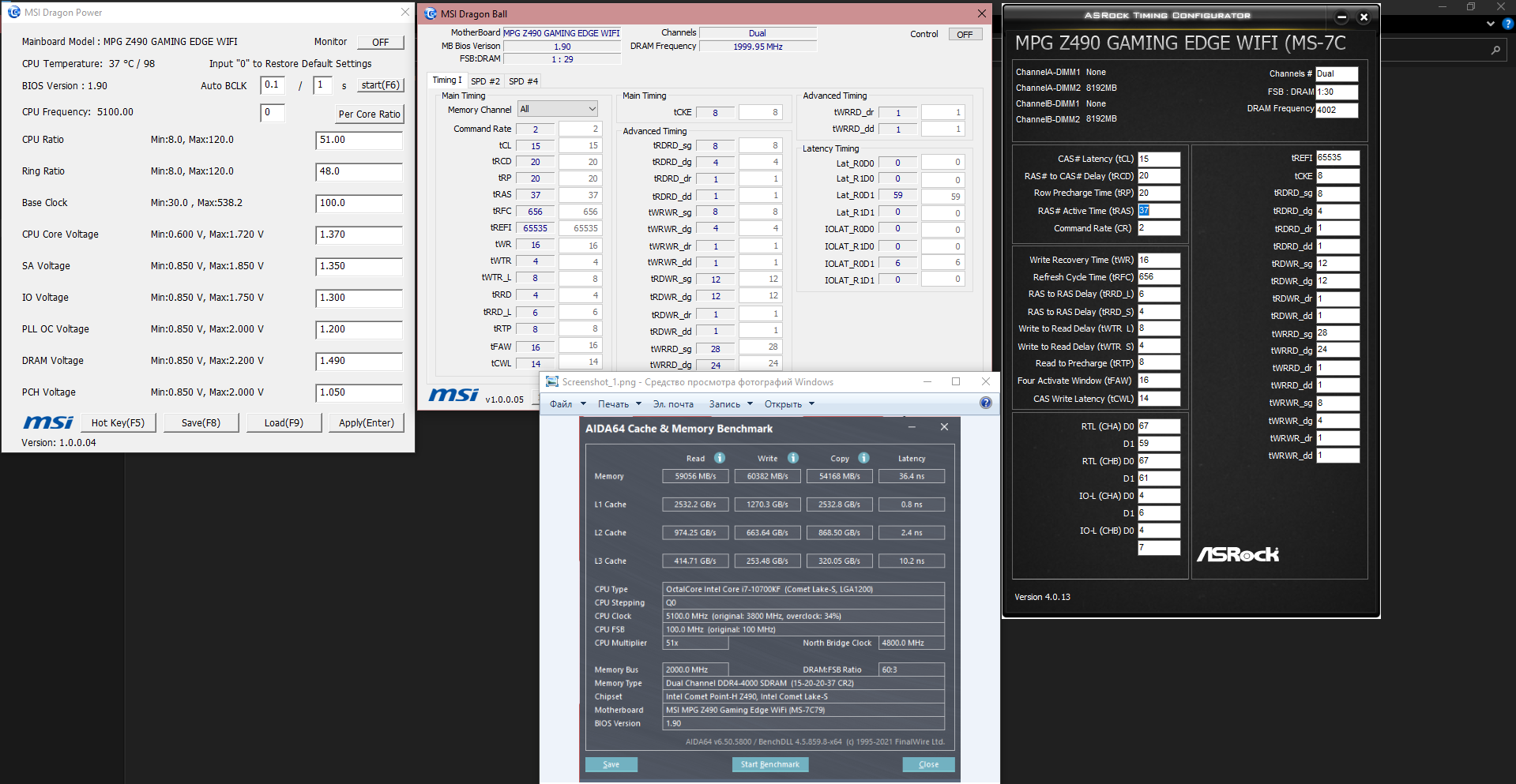Click the Write Recovery Time (tWR) field in ASRock
Screen dimensions: 1516x784
coord(1159,260)
